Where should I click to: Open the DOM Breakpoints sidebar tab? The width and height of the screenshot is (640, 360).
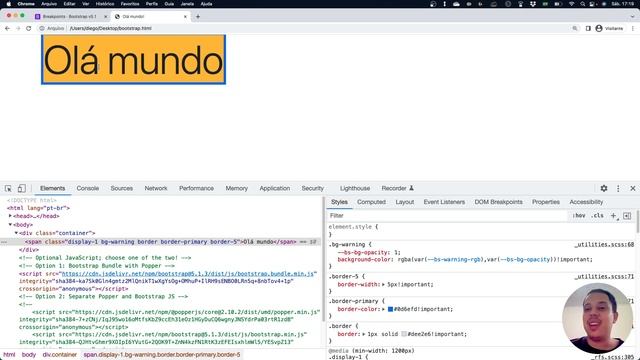(498, 202)
